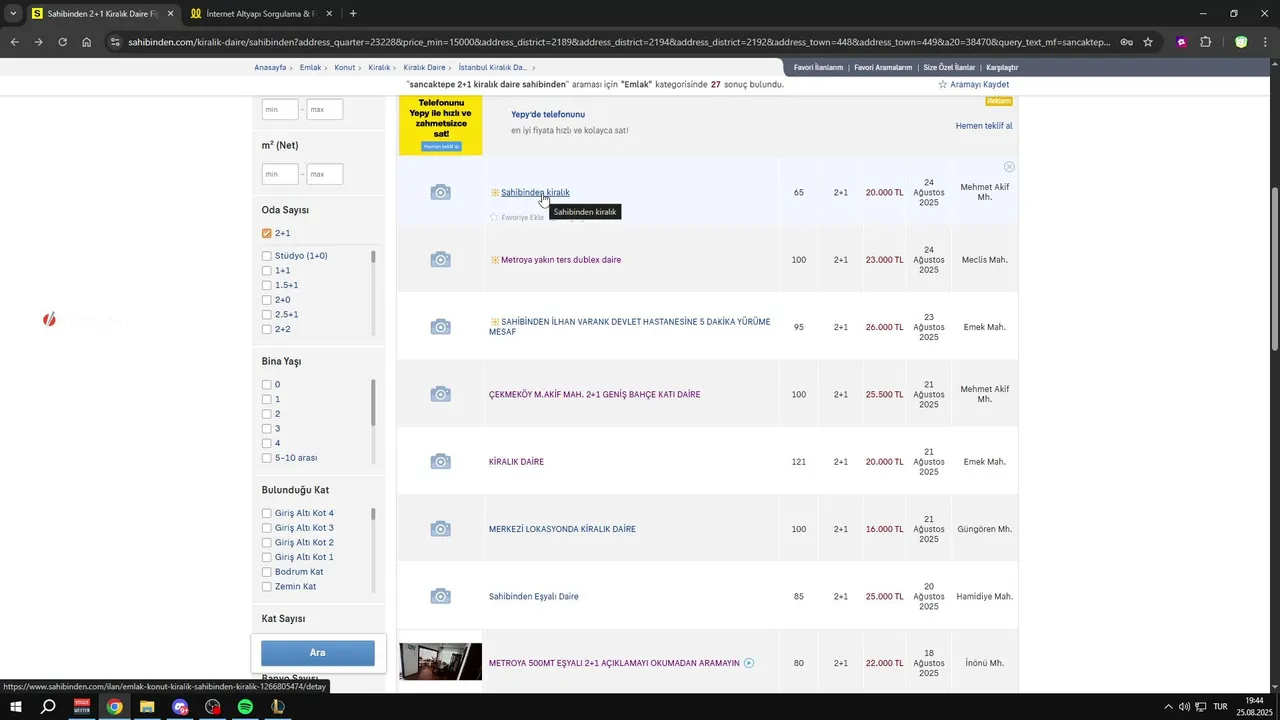Open the Windows Start menu
The width and height of the screenshot is (1280, 720).
click(15, 707)
